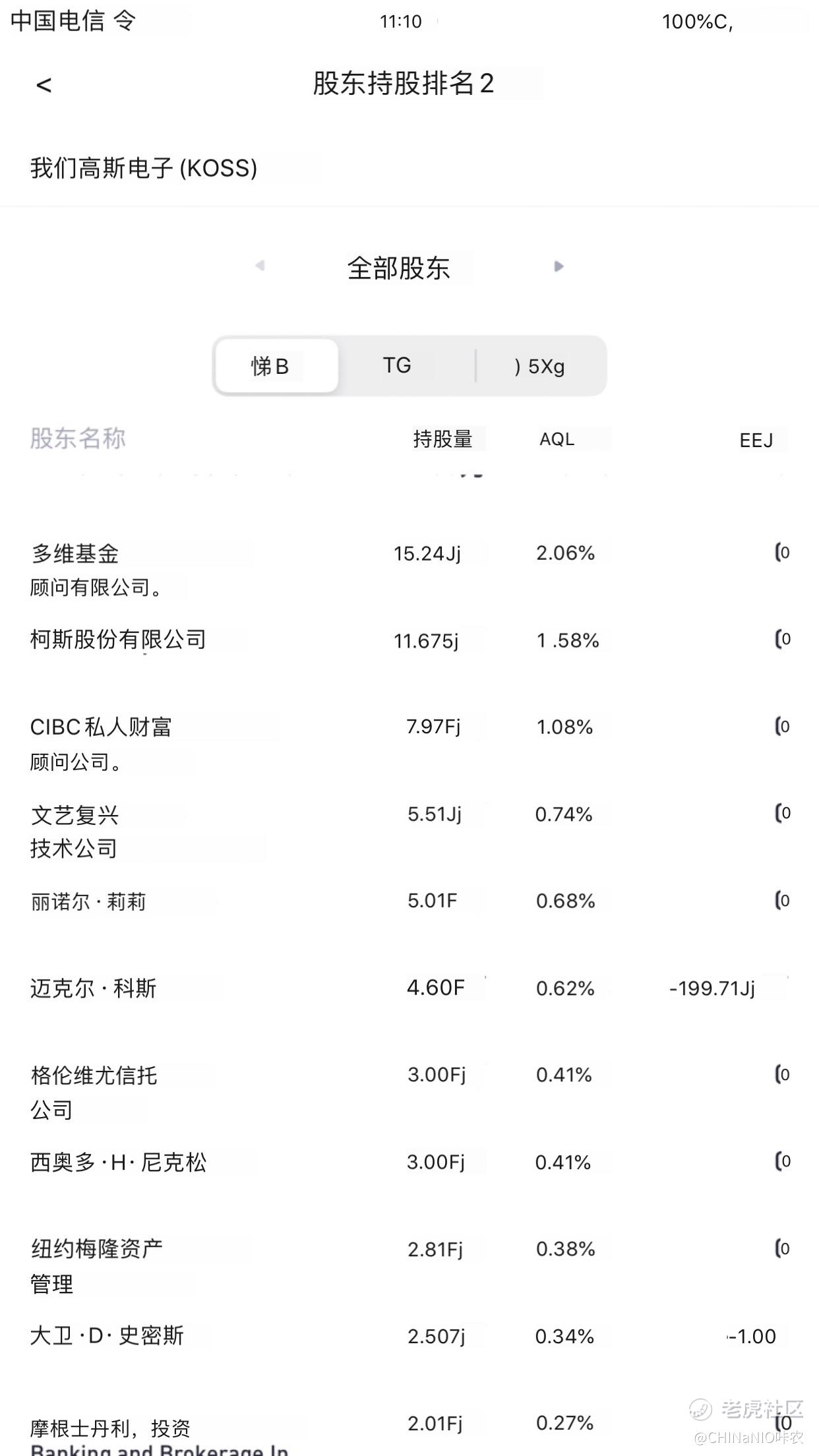Tap the back arrow icon

pos(44,84)
